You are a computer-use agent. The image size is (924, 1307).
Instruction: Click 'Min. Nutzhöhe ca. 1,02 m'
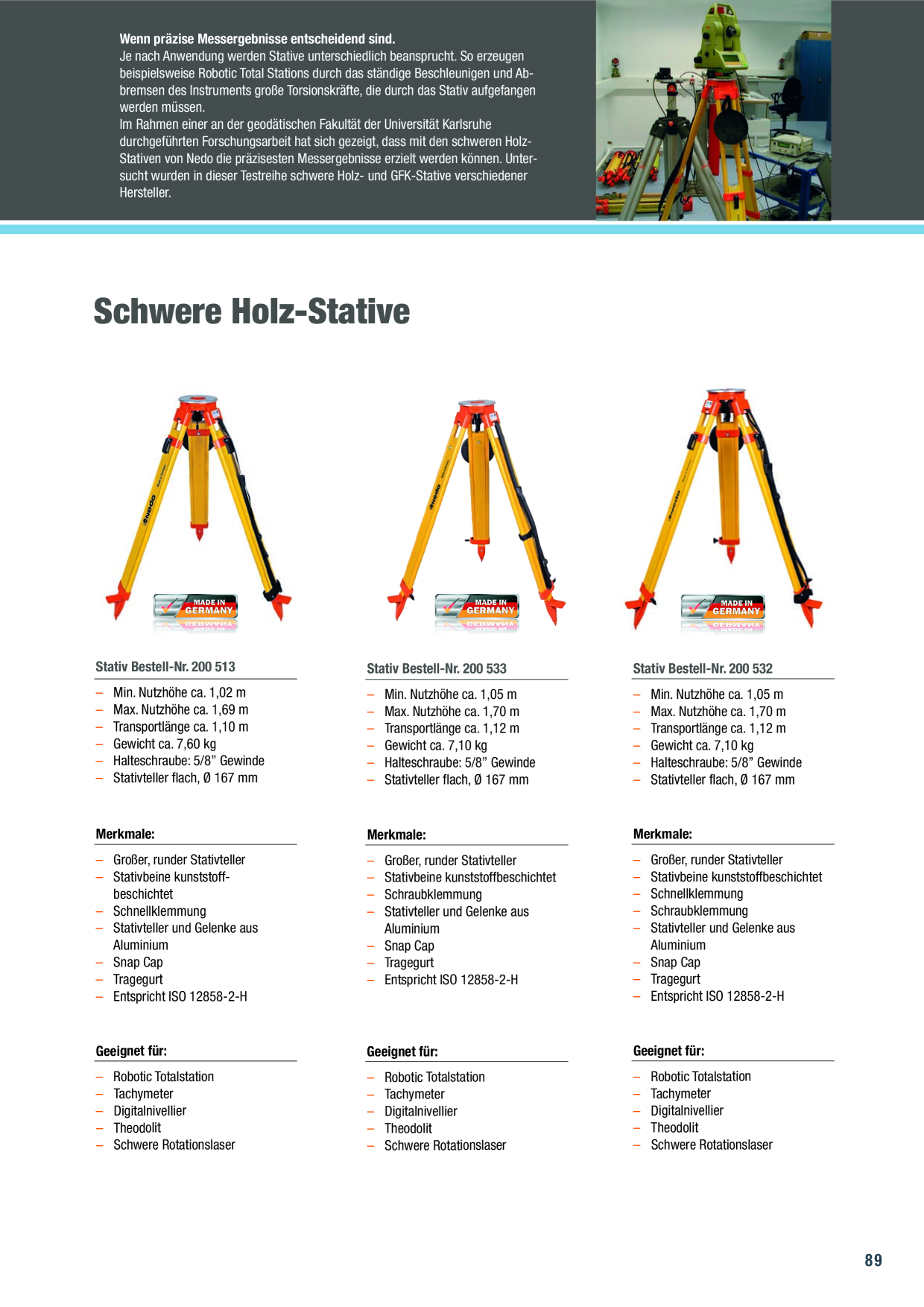(x=180, y=693)
